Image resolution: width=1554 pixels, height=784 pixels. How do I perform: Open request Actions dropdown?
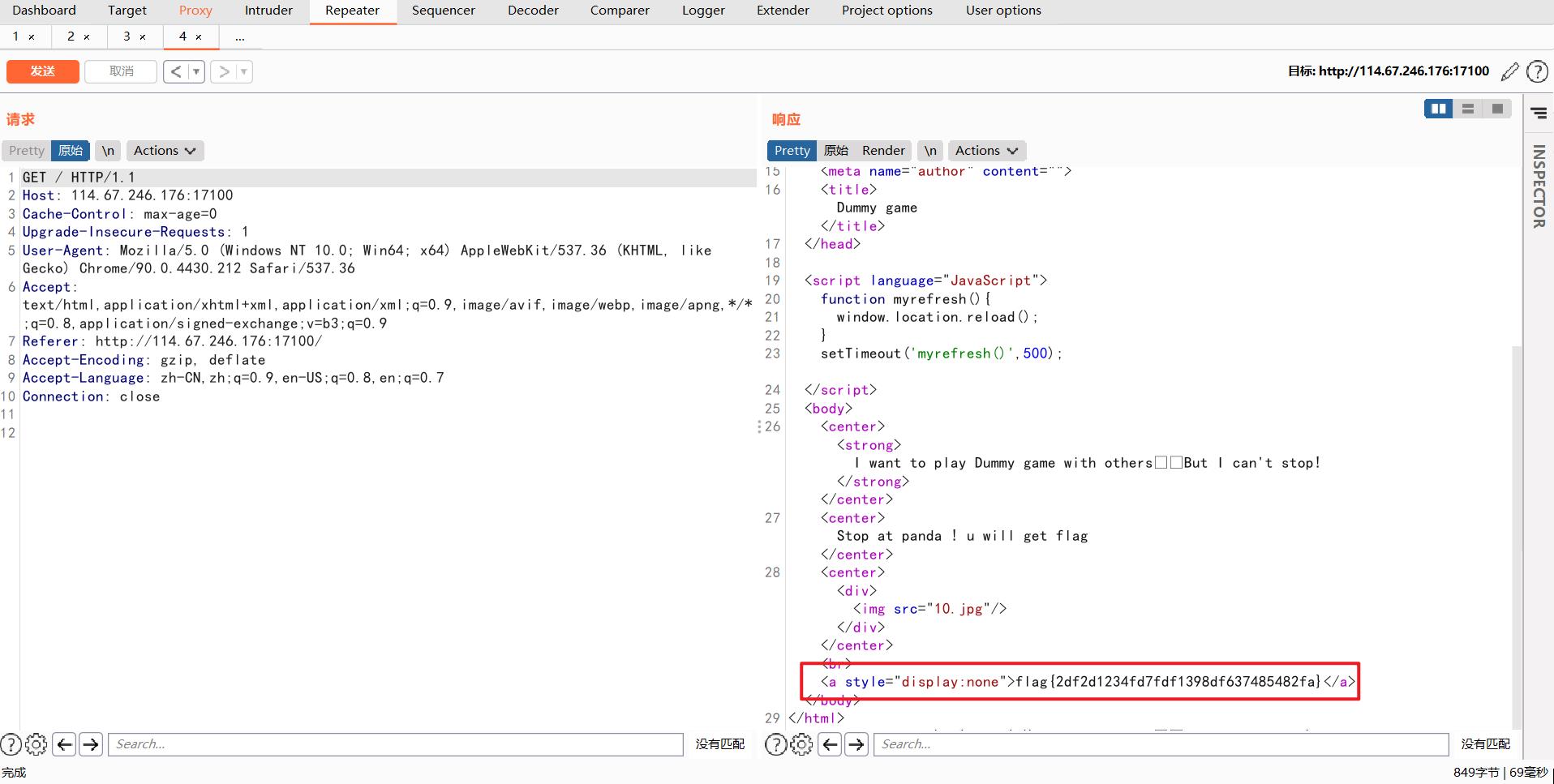[165, 150]
